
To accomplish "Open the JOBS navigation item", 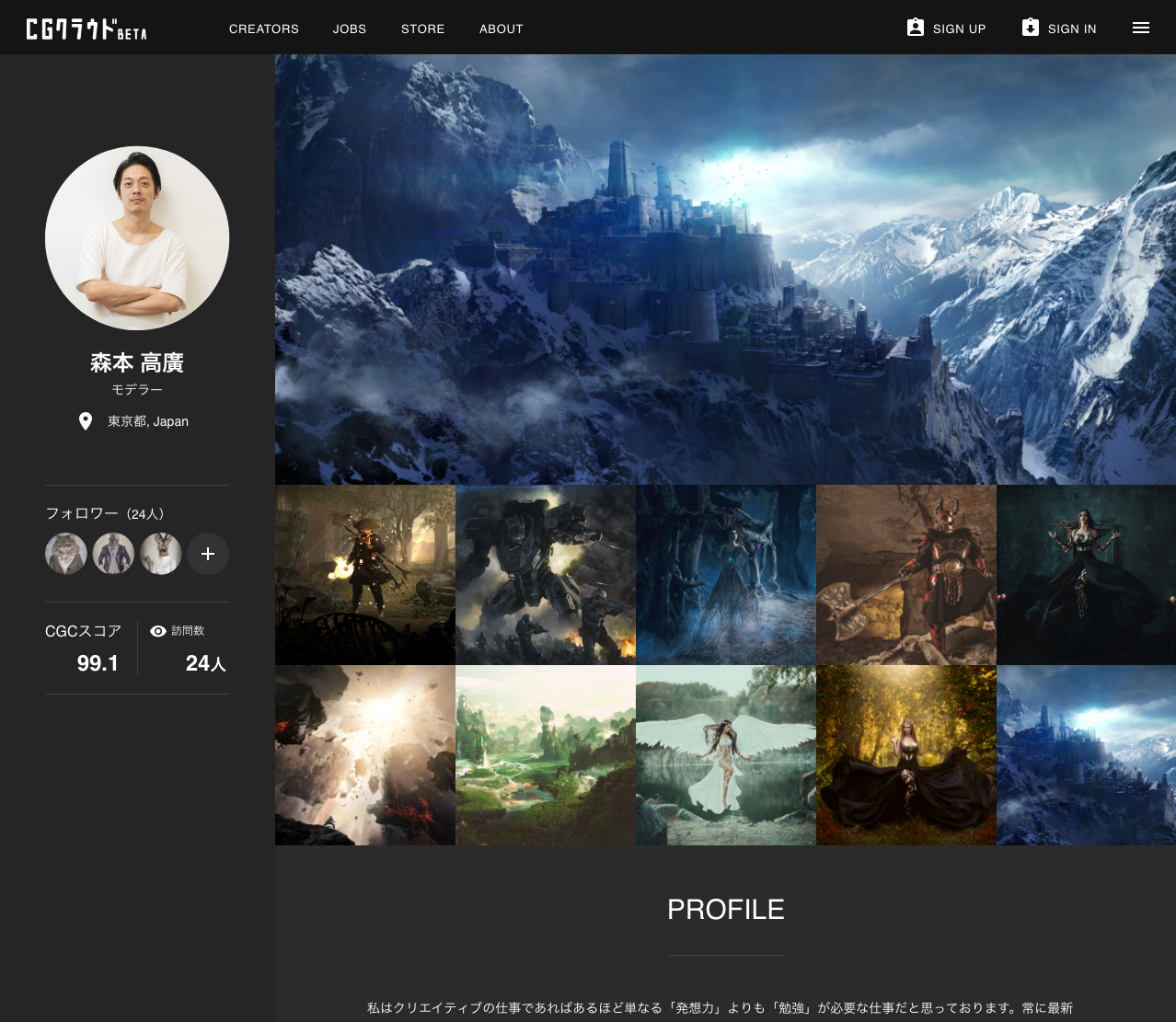I will pyautogui.click(x=349, y=29).
